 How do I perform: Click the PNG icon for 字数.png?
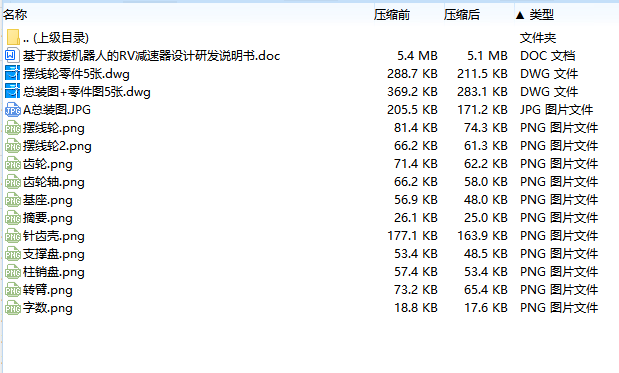13,308
